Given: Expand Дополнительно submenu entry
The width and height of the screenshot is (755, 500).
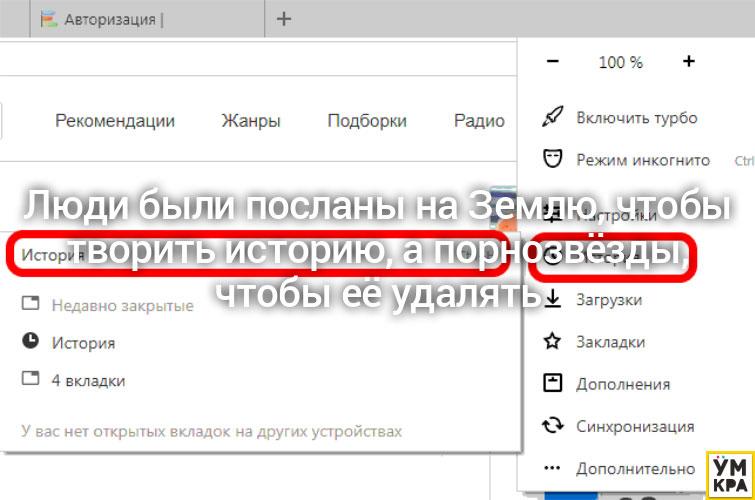Looking at the screenshot, I should coord(635,469).
